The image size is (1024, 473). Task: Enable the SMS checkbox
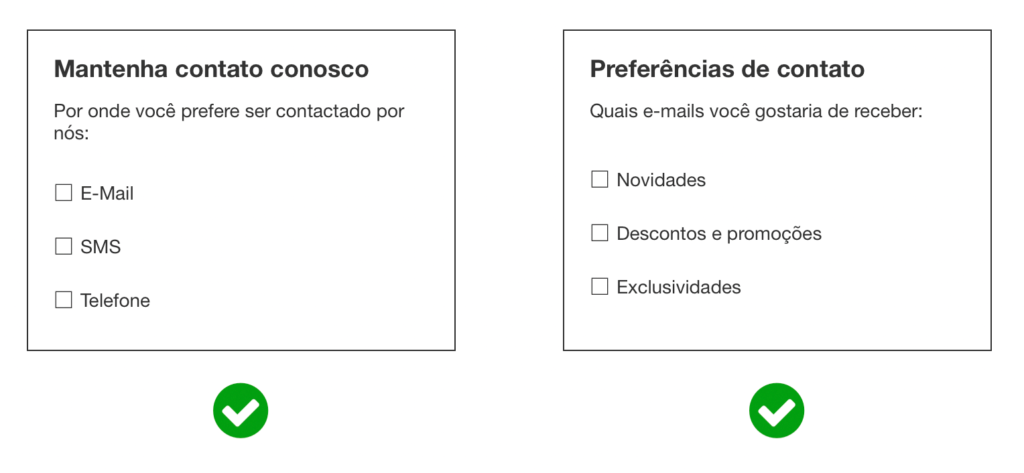(x=64, y=246)
